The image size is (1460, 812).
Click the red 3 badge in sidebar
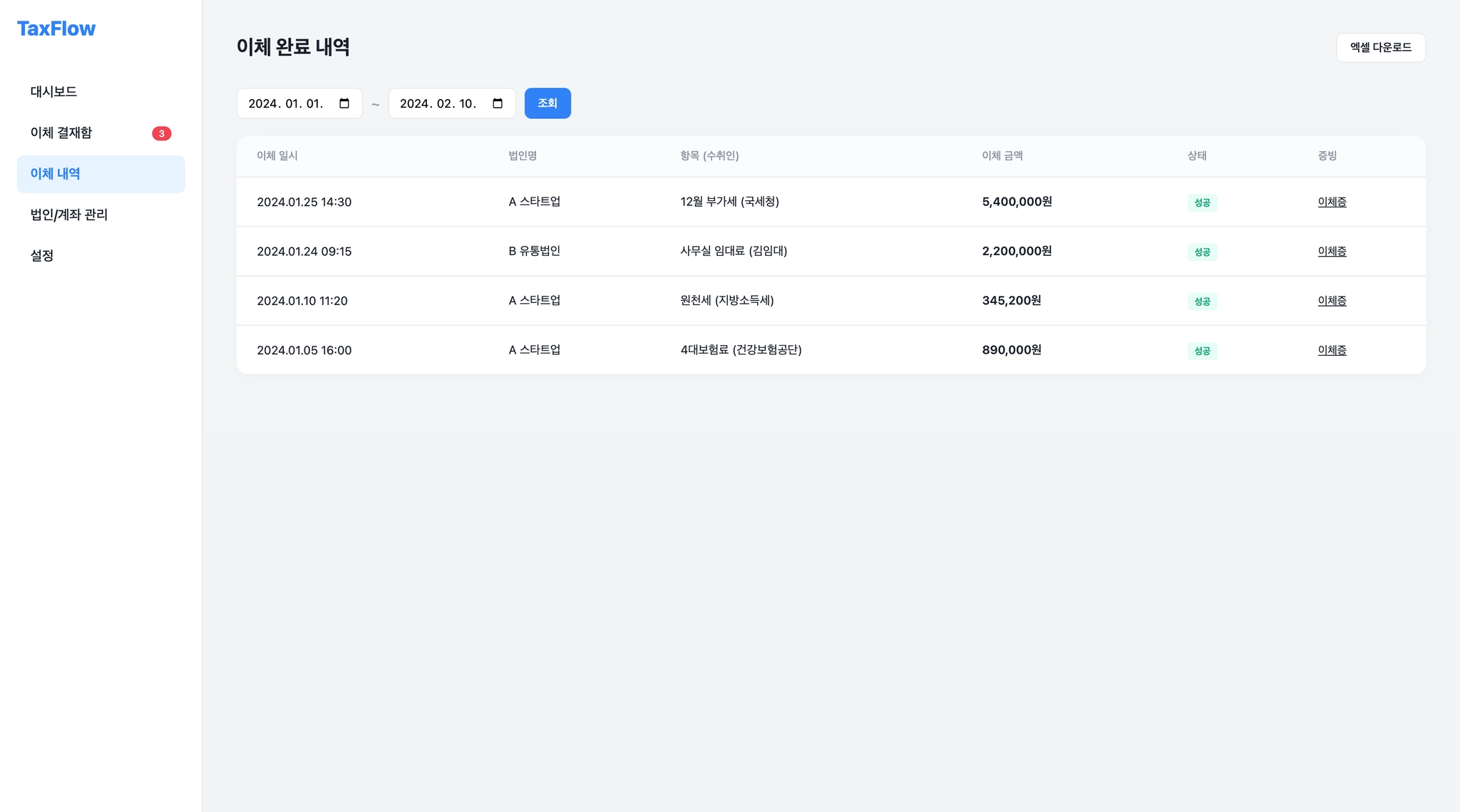[161, 133]
